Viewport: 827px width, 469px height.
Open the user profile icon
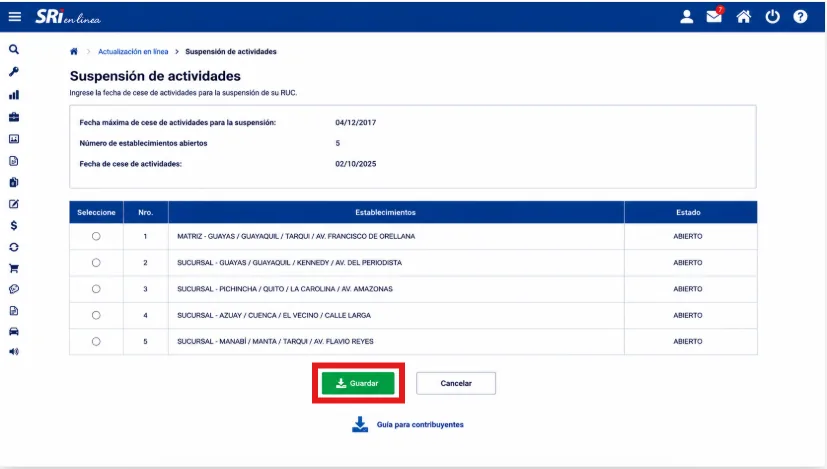(686, 17)
